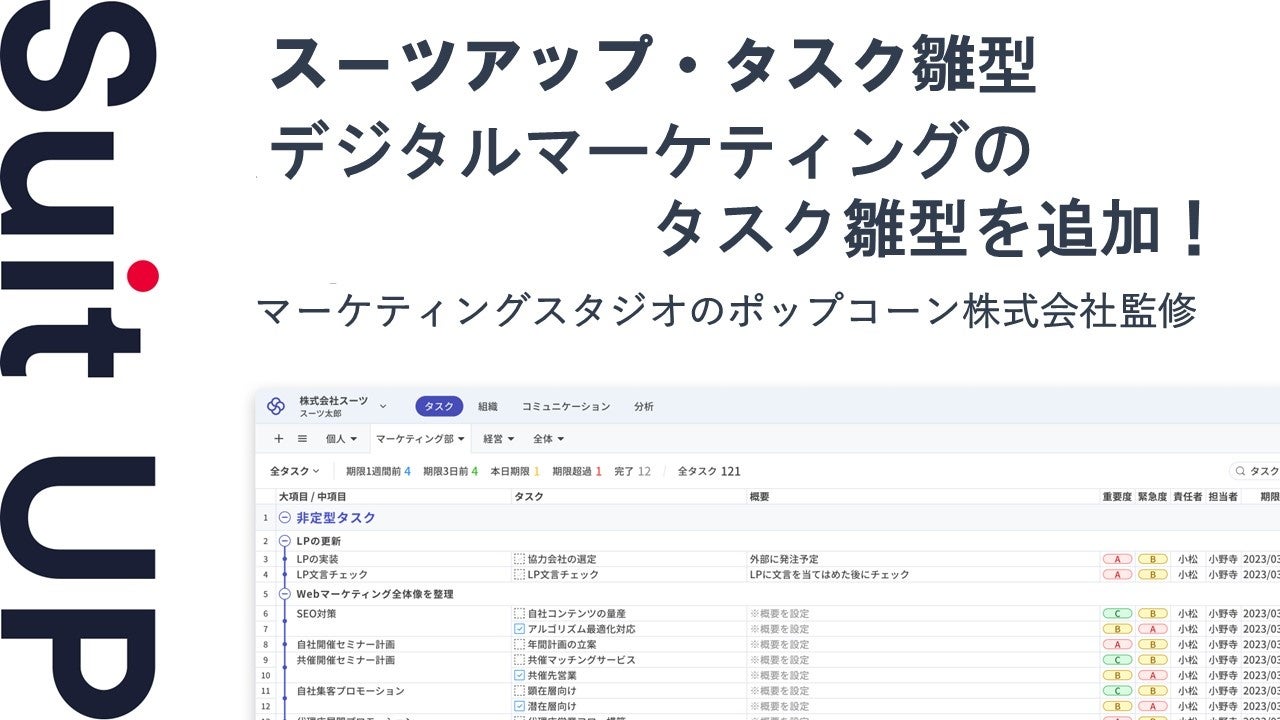1280x720 pixels.
Task: Collapse the LPの更新 section
Action: coord(285,541)
